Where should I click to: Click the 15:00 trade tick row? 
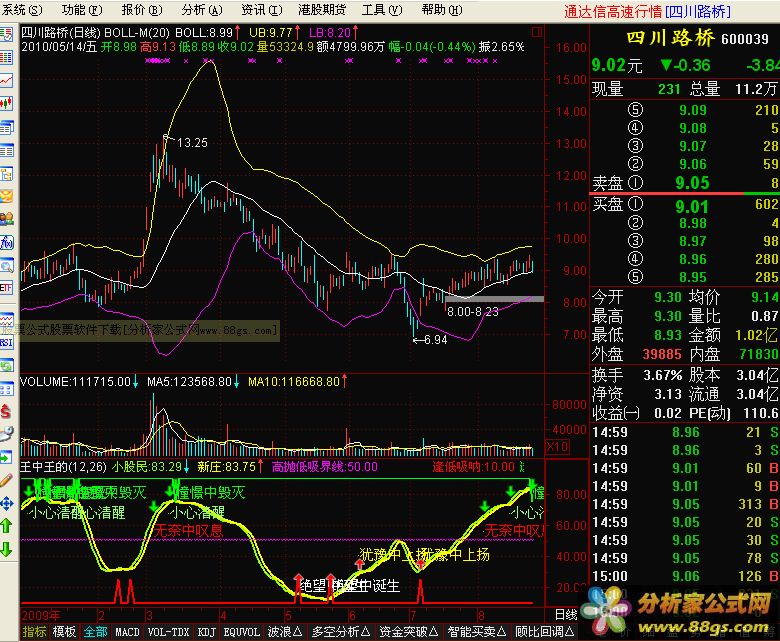point(684,576)
